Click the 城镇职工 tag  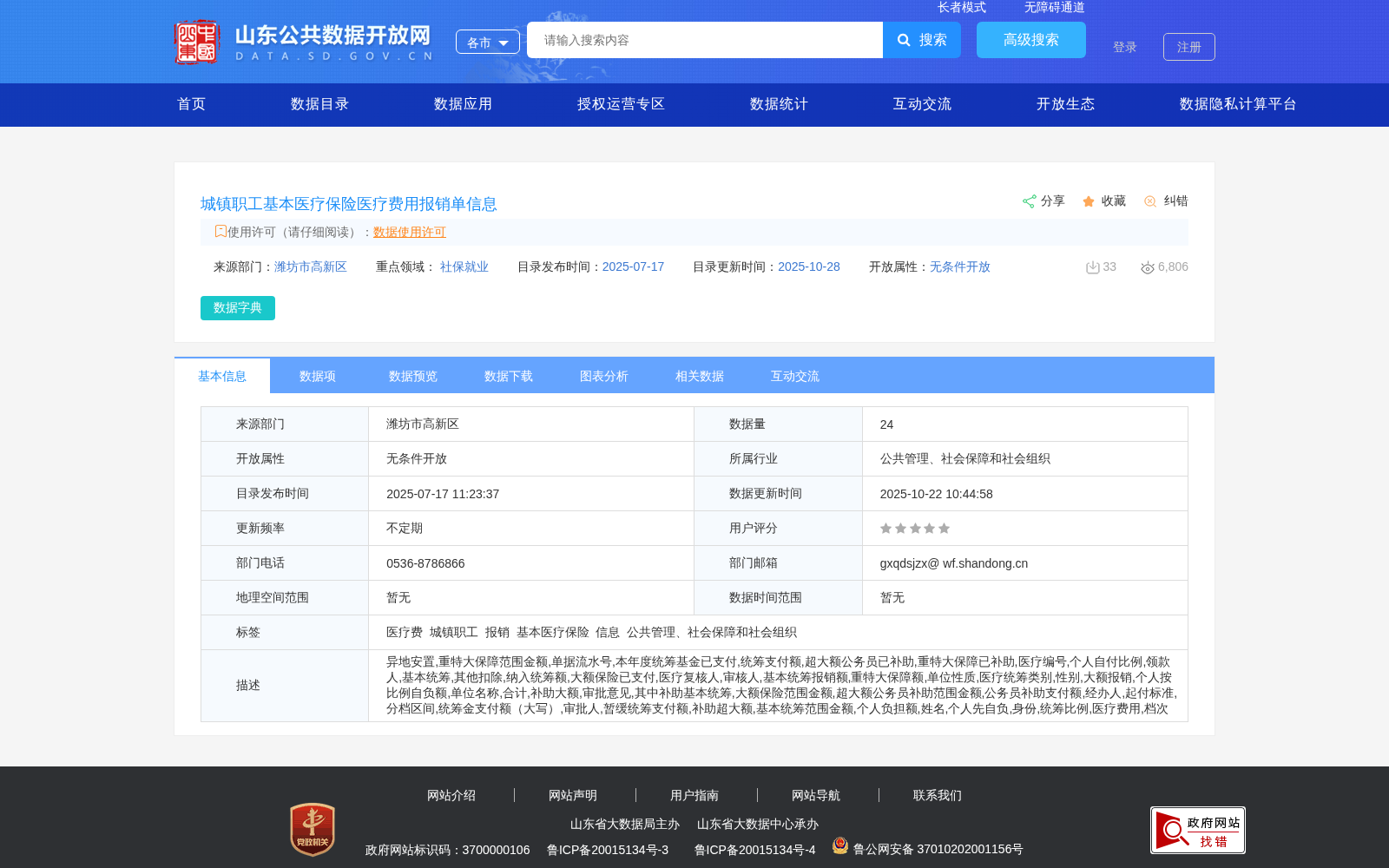click(454, 633)
